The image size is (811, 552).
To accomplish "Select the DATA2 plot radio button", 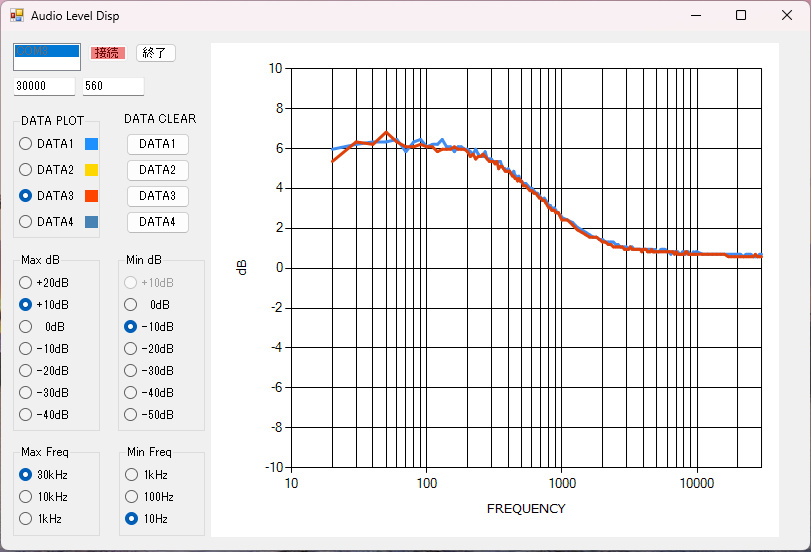I will (x=26, y=170).
